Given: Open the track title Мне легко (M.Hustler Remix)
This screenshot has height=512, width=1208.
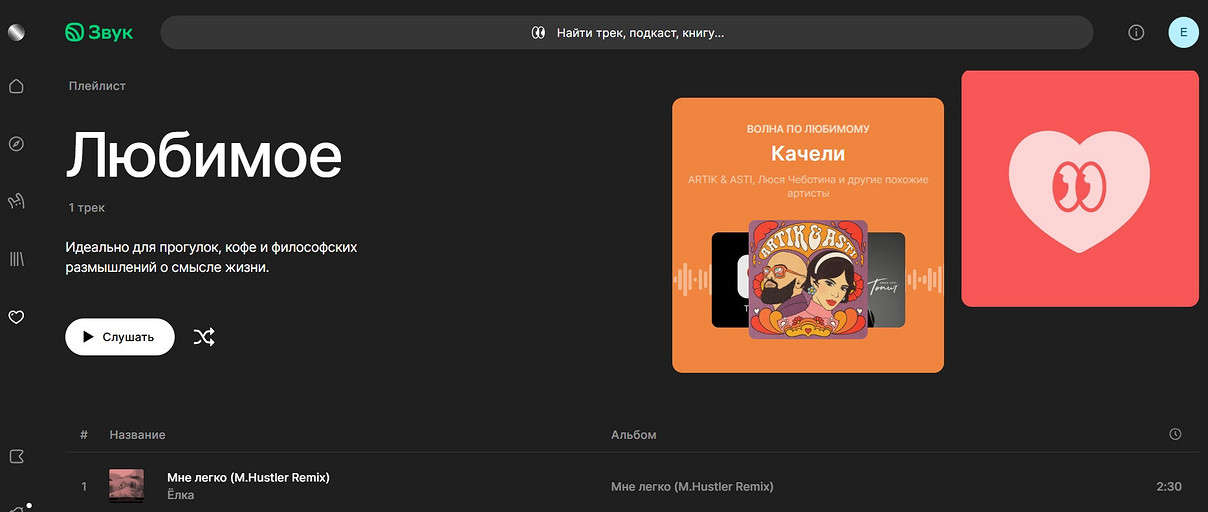Looking at the screenshot, I should click(x=248, y=477).
